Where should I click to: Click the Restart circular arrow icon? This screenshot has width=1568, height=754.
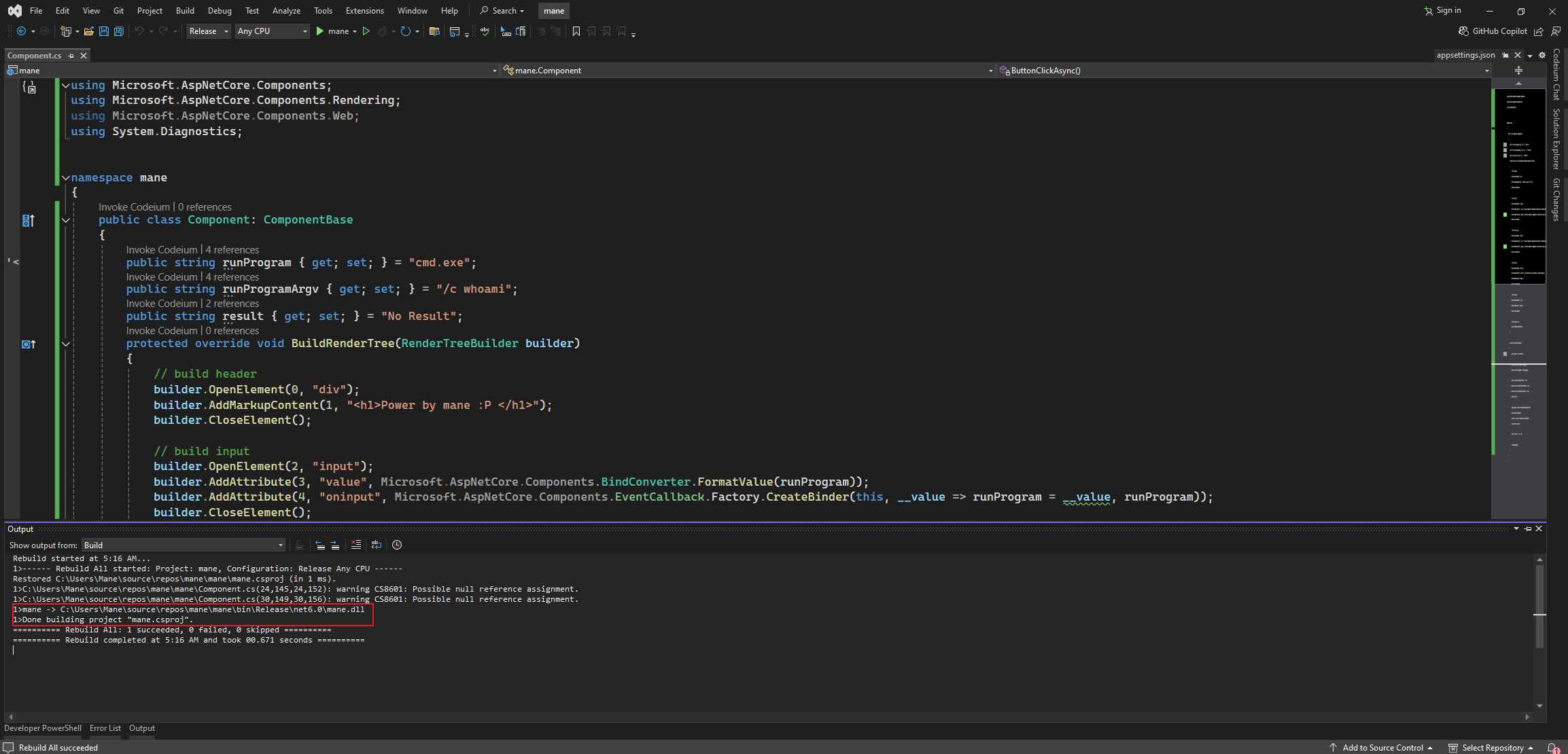406,31
